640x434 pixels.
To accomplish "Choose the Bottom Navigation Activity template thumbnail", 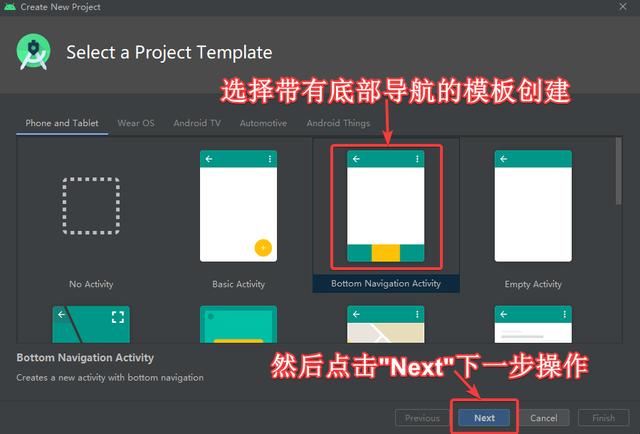I will pos(386,206).
